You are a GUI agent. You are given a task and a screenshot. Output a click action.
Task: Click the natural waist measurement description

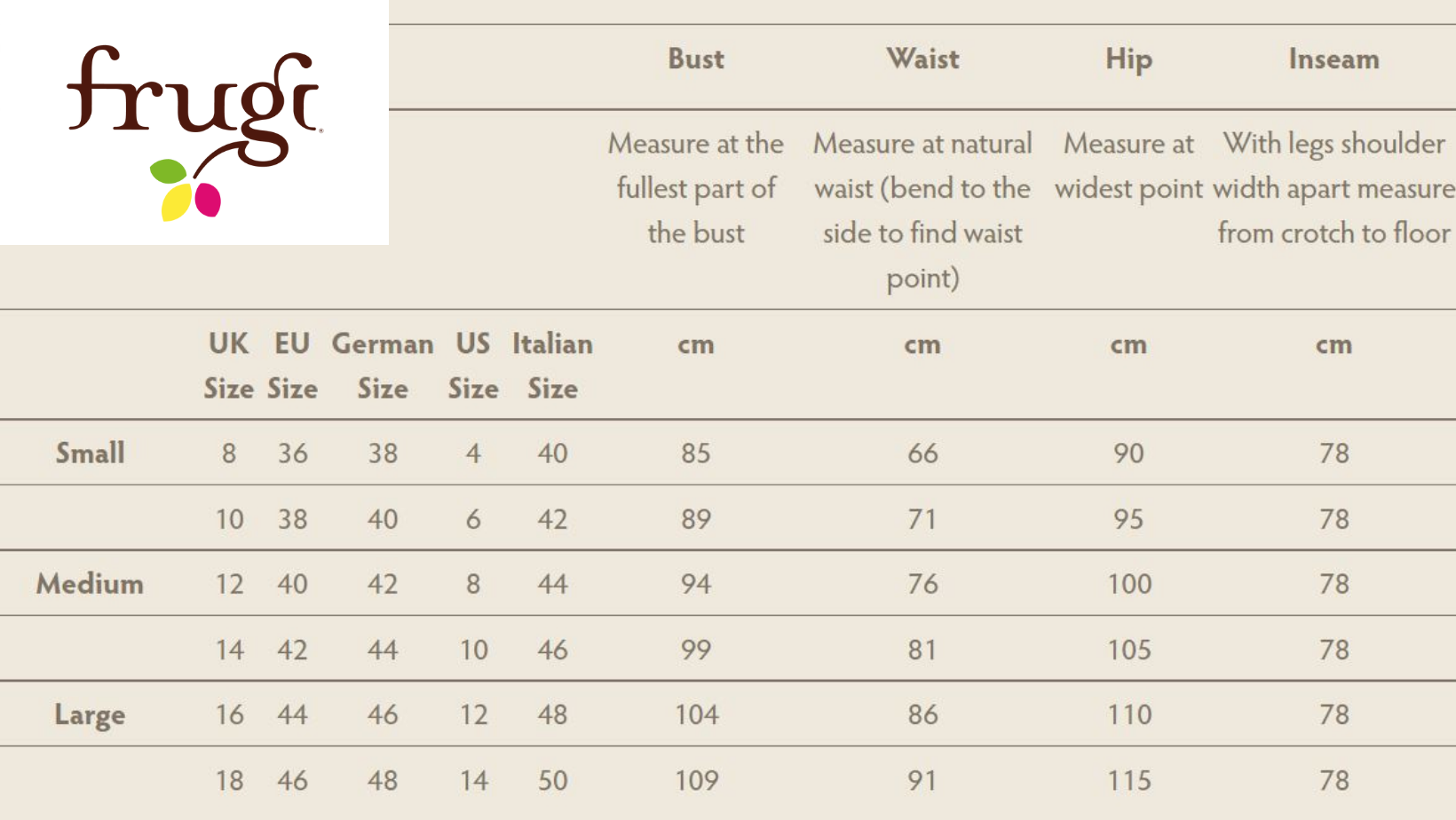pyautogui.click(x=922, y=210)
